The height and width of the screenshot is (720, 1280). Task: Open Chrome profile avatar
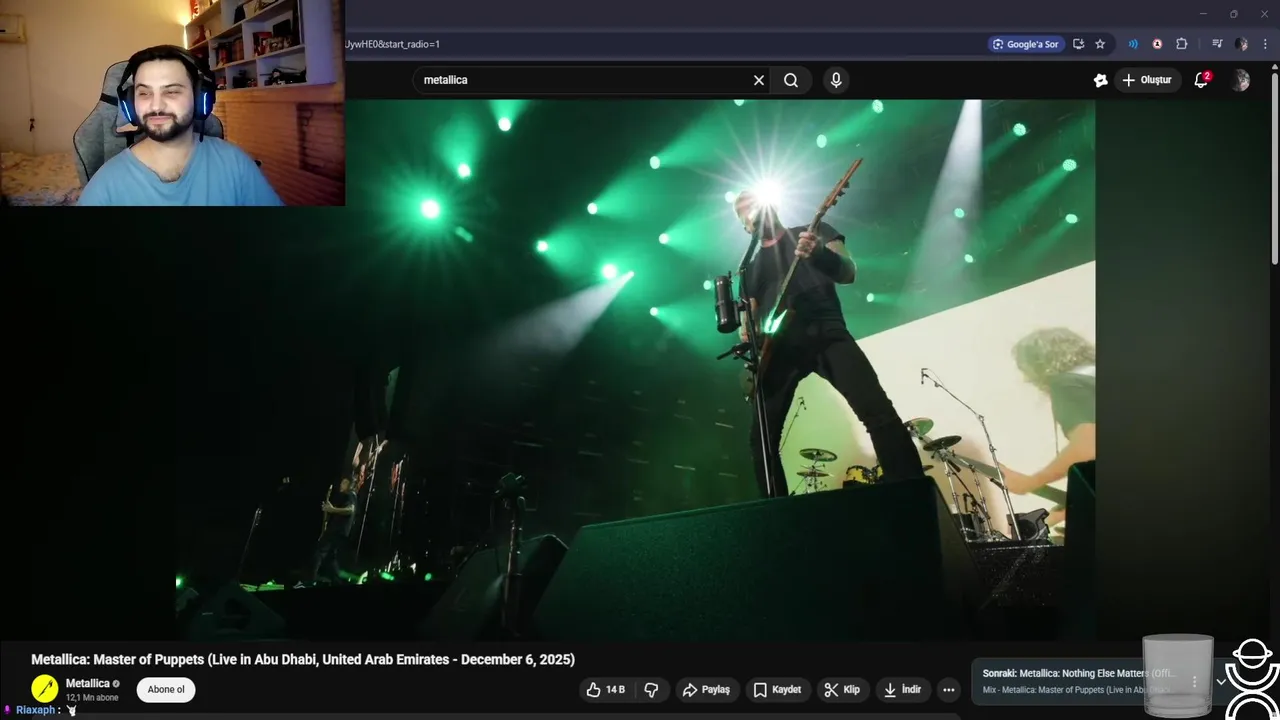click(1241, 44)
